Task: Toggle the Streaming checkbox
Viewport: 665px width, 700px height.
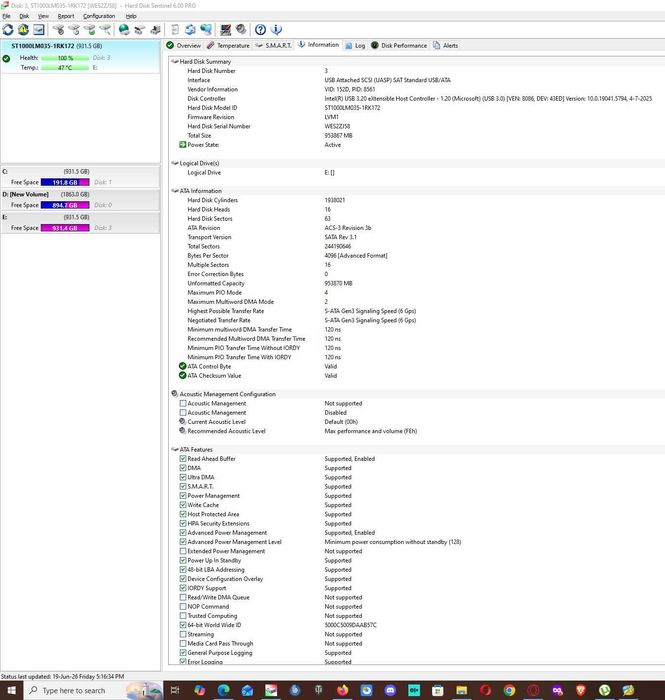Action: [183, 634]
